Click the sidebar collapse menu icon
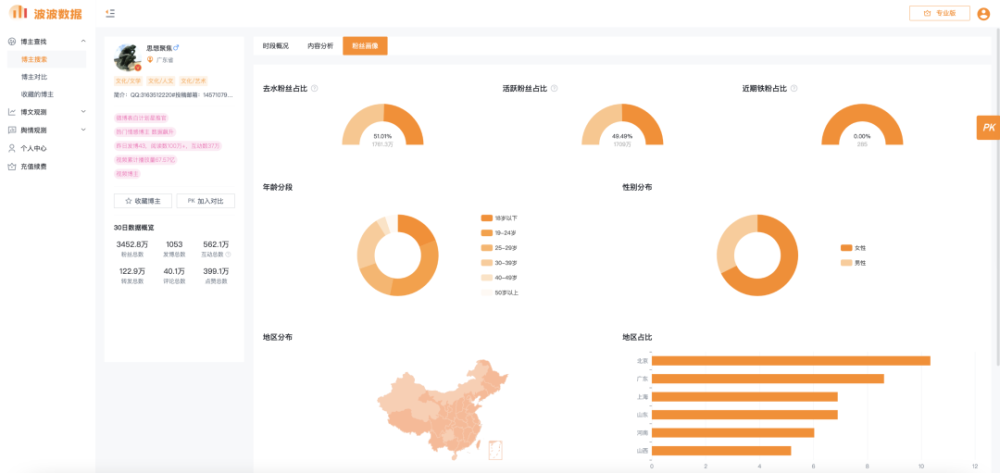This screenshot has width=1000, height=473. (110, 13)
